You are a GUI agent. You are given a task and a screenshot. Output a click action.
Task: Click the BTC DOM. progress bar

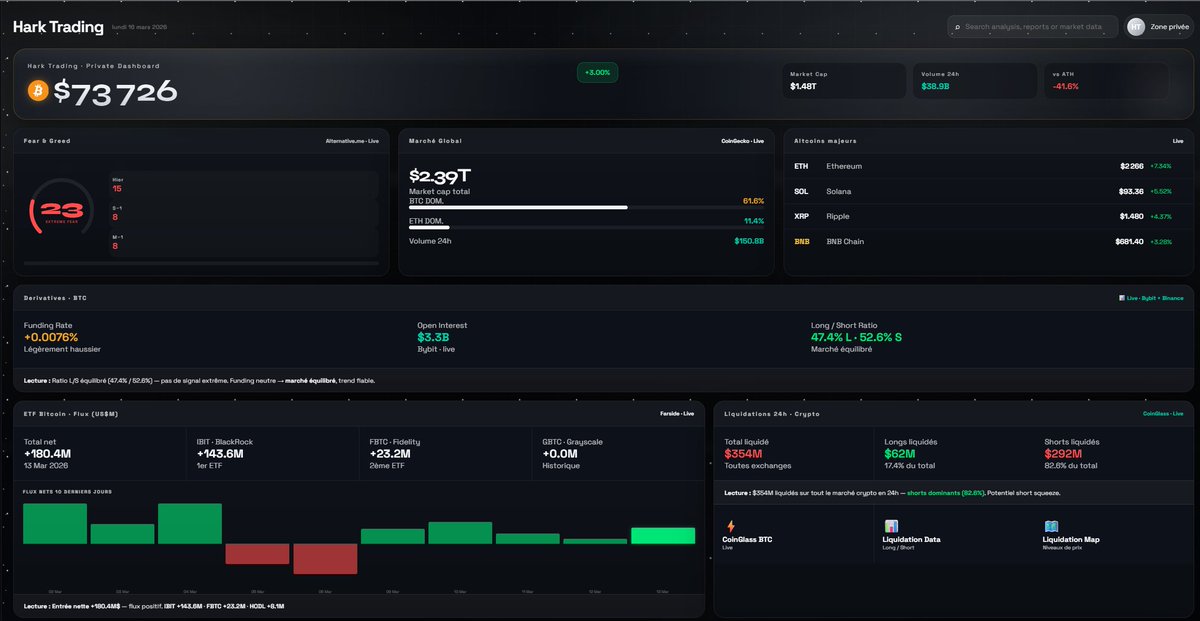tap(586, 208)
